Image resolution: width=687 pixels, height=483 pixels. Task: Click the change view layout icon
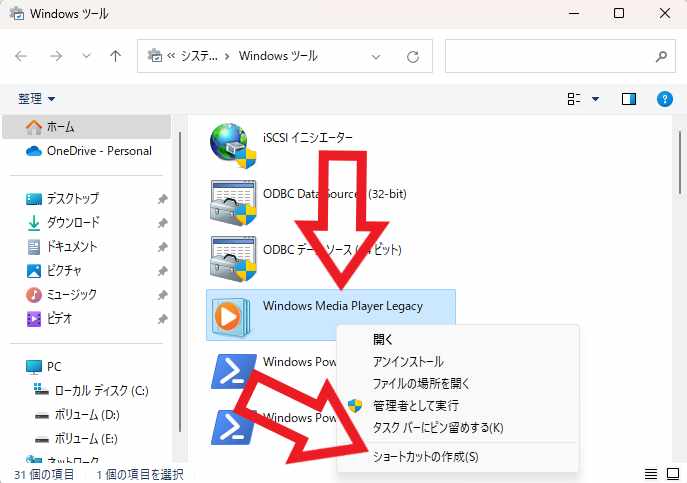point(574,99)
